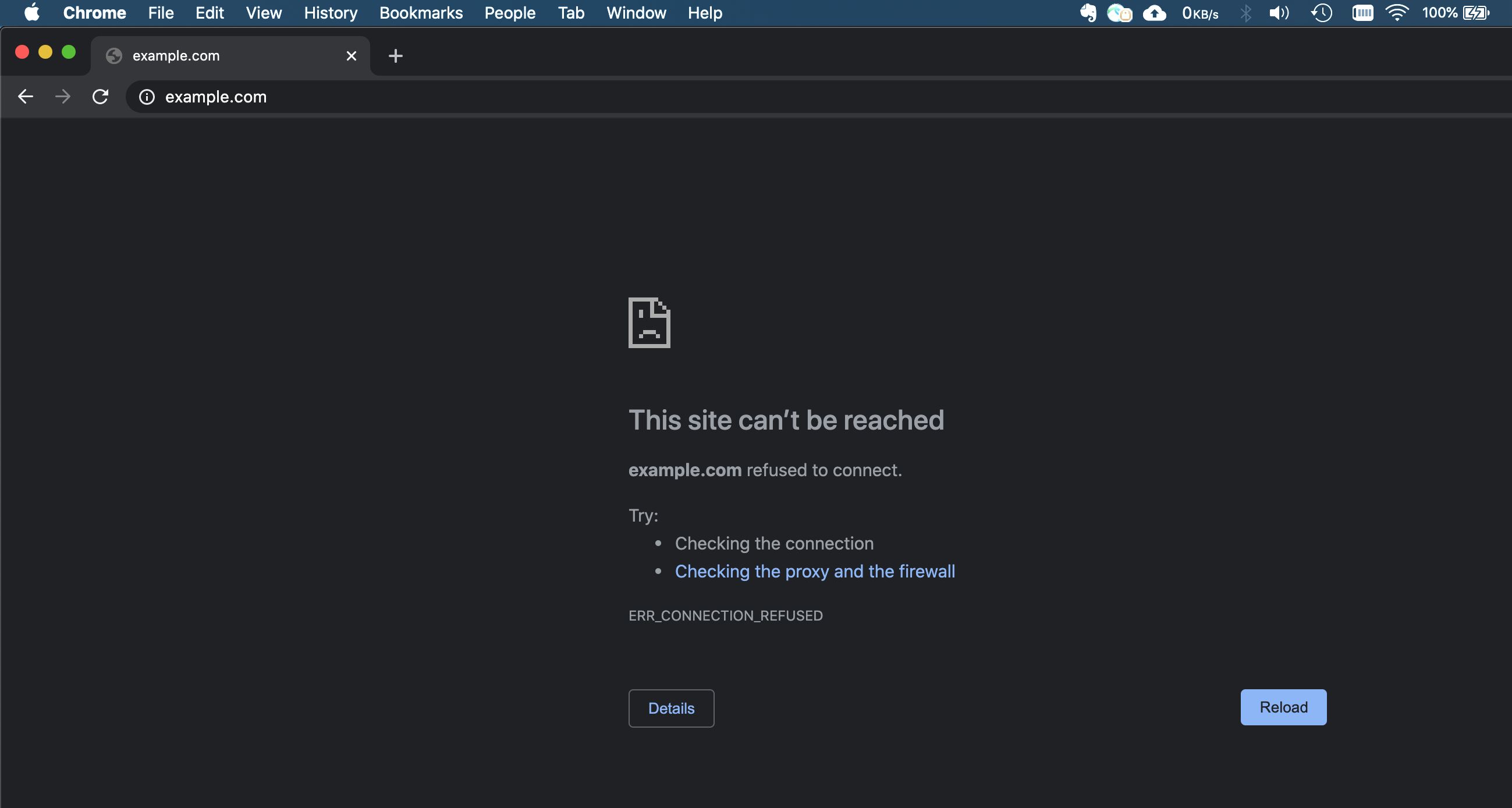Screen dimensions: 1512x808
Task: Click the Evernote elephant menu bar icon
Action: tap(1088, 13)
